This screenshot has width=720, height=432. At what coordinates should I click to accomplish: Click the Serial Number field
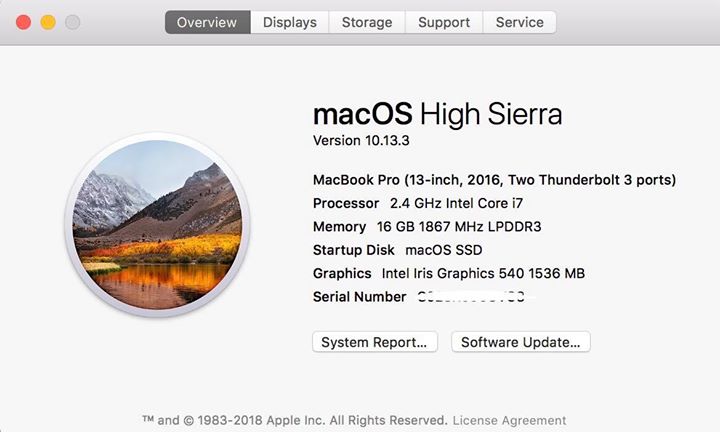pyautogui.click(x=425, y=297)
